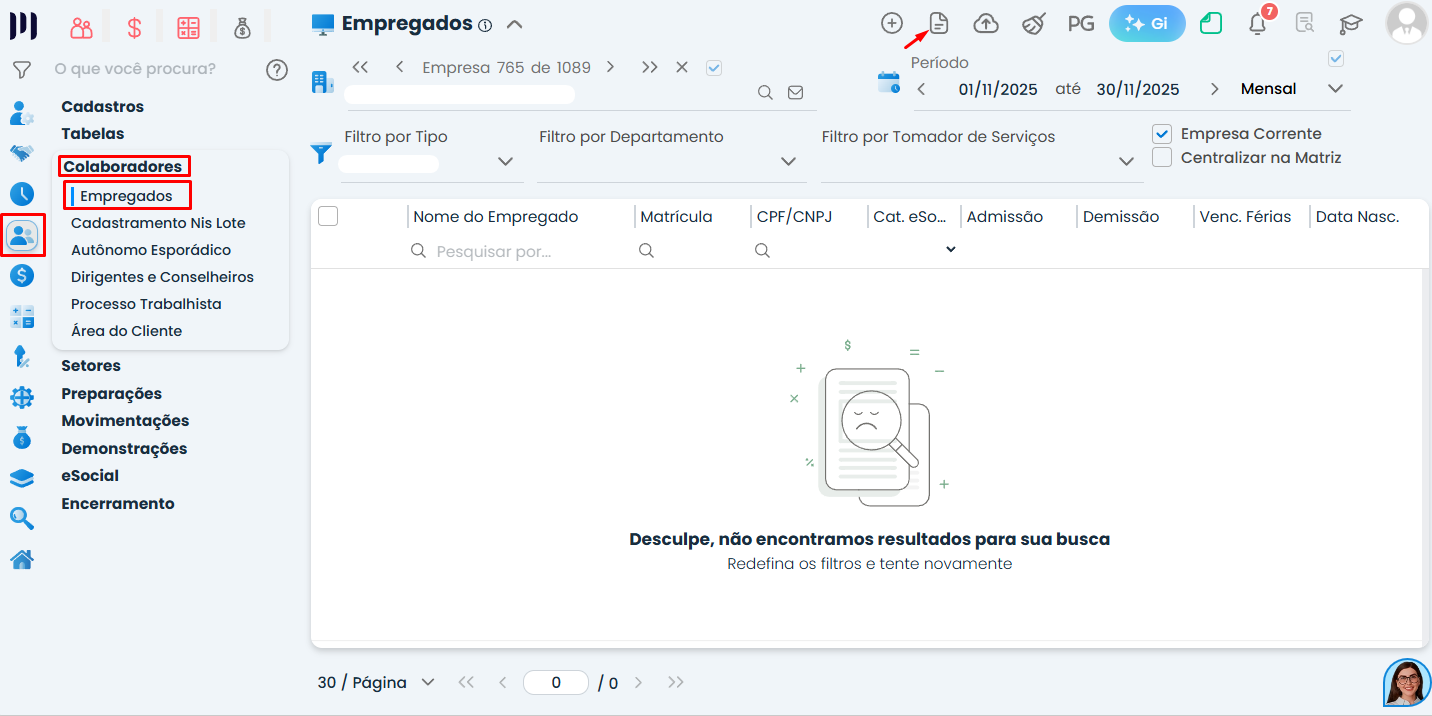The image size is (1432, 716).
Task: Tick the select-all table header checkbox
Action: [328, 216]
